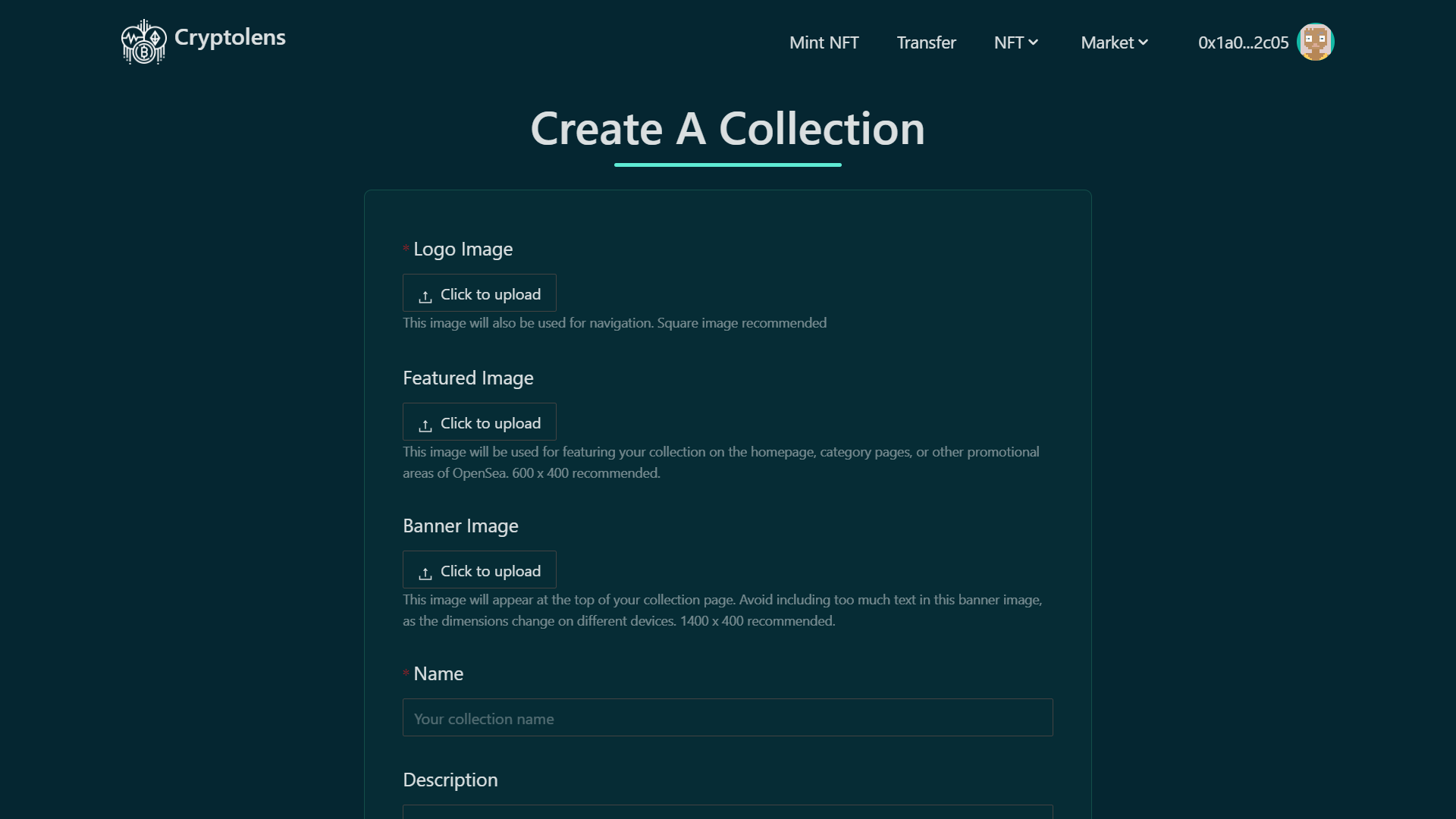This screenshot has height=819, width=1456.
Task: Expand the Market menu chevron
Action: point(1143,43)
